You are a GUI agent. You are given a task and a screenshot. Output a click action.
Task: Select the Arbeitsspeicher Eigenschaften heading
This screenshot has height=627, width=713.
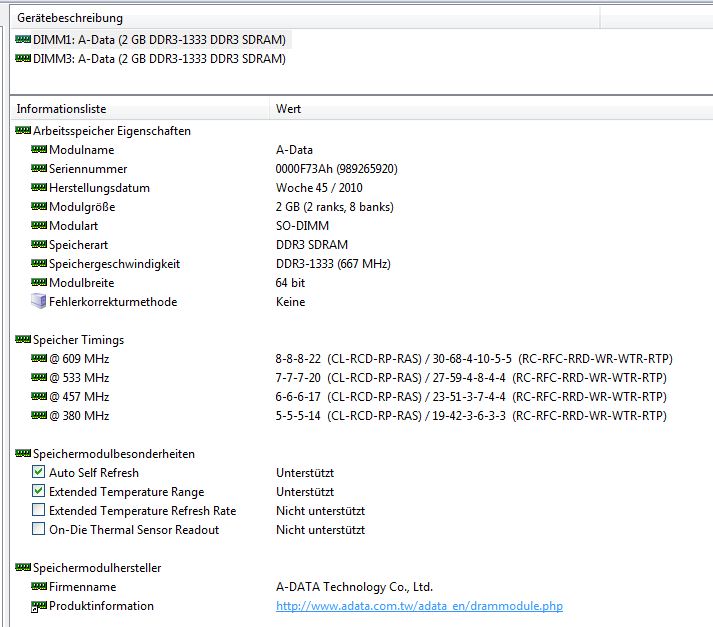(112, 131)
